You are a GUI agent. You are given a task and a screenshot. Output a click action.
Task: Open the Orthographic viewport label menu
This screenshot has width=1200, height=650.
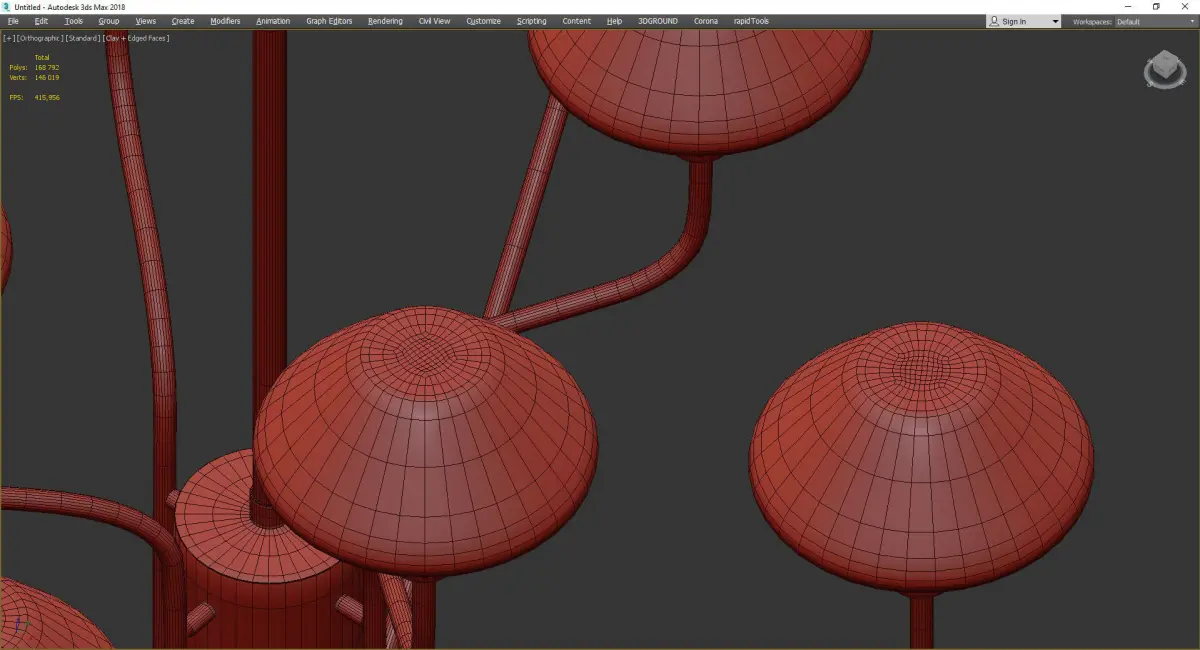(x=39, y=38)
